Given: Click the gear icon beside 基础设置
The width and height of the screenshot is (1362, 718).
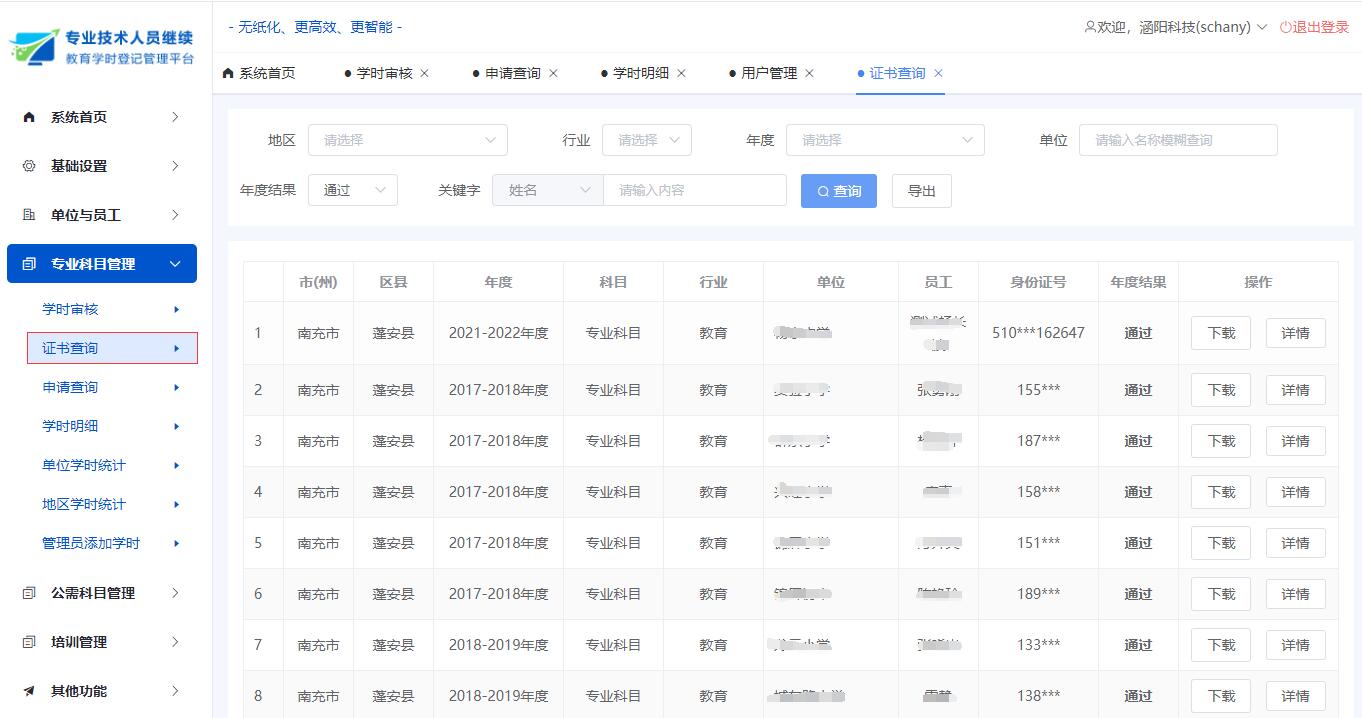Looking at the screenshot, I should coord(29,166).
